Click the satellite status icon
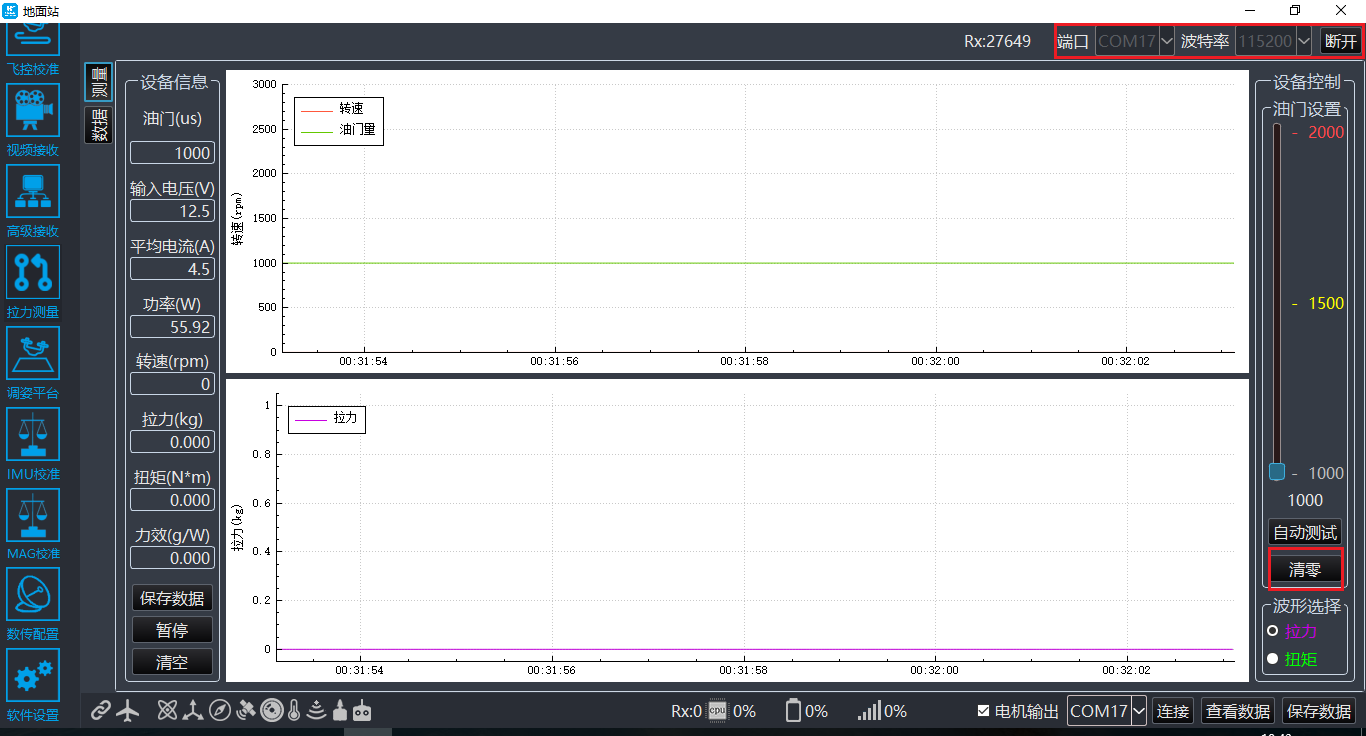Image resolution: width=1366 pixels, height=736 pixels. point(246,711)
